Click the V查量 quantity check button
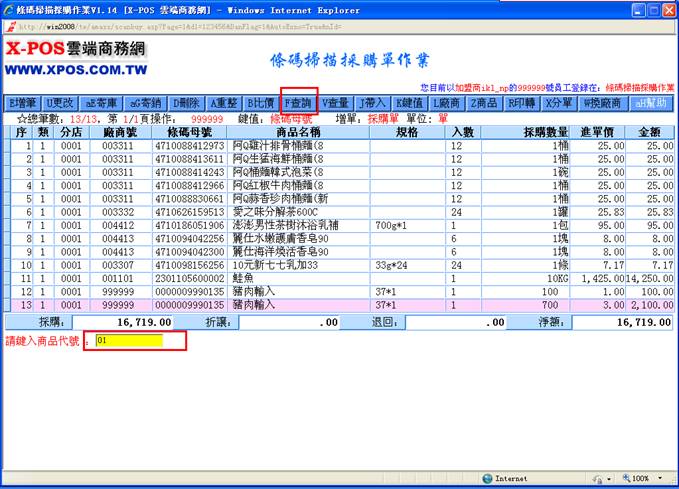 coord(336,103)
